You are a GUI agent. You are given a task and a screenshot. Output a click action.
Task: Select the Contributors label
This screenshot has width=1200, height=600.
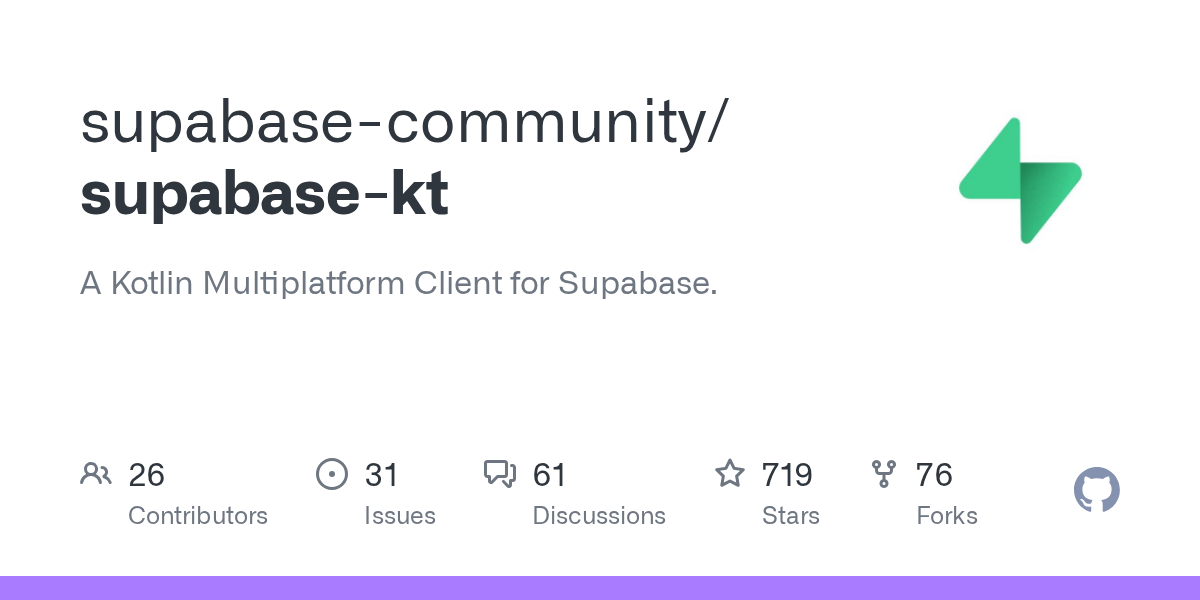coord(198,516)
